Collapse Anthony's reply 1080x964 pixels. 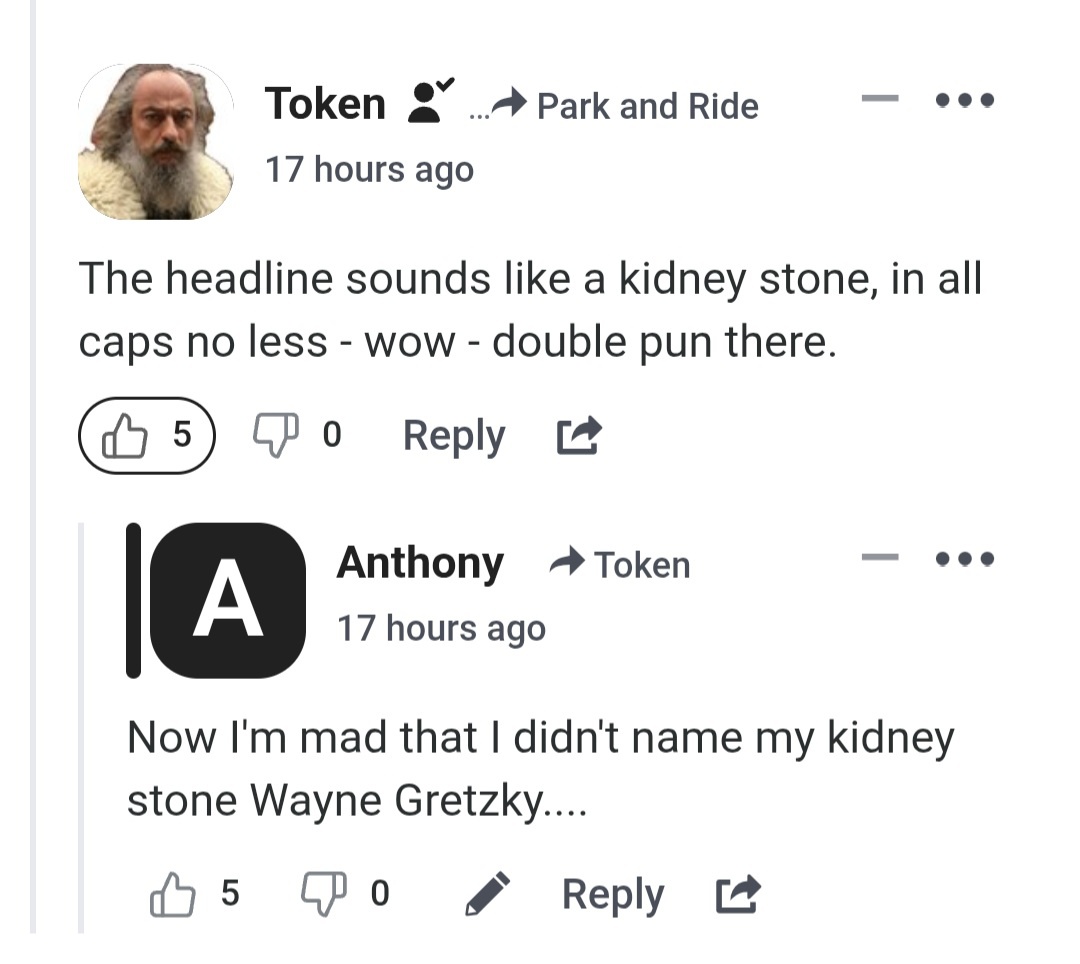click(x=880, y=558)
